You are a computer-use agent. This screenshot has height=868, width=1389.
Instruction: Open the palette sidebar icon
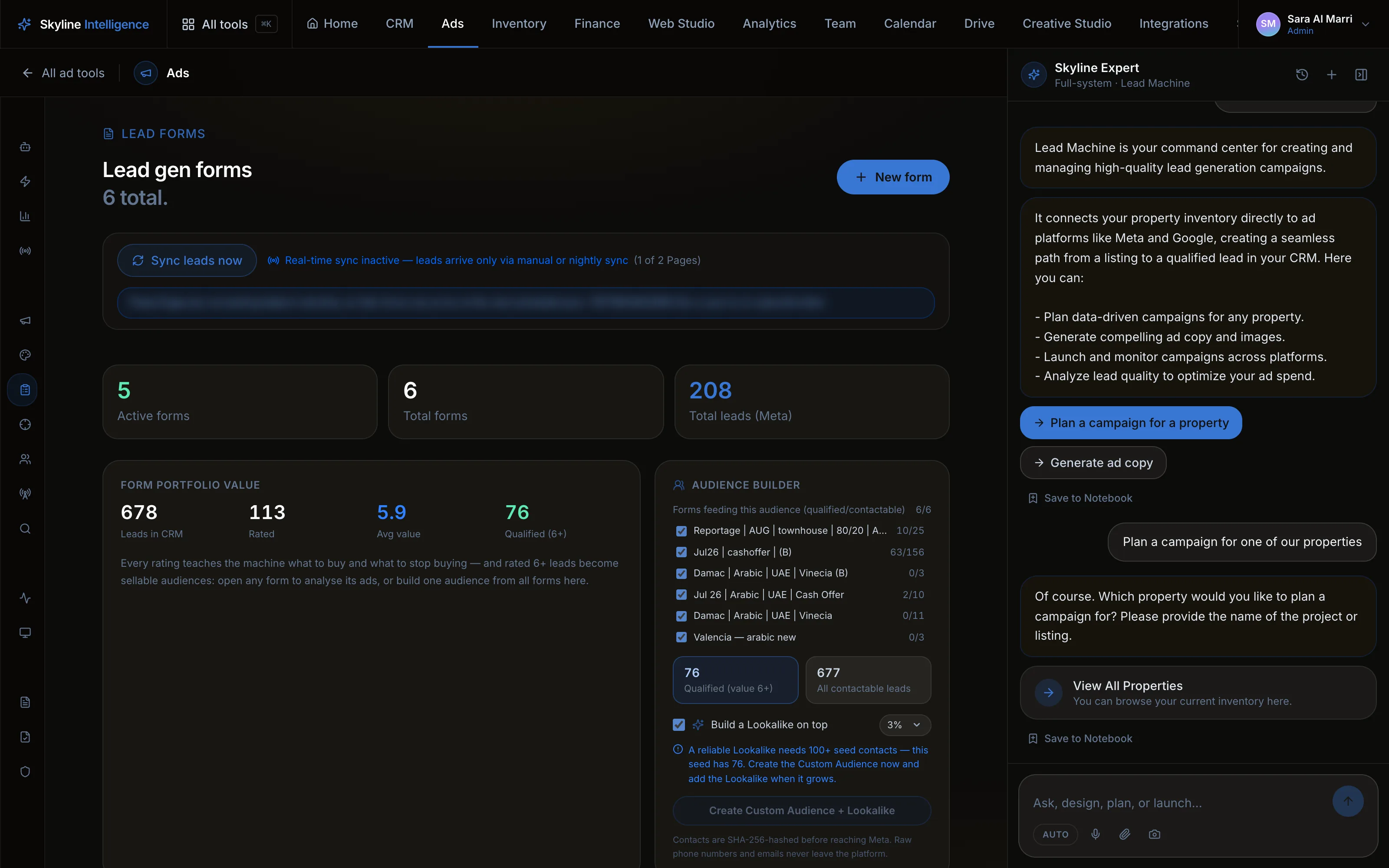(x=25, y=355)
